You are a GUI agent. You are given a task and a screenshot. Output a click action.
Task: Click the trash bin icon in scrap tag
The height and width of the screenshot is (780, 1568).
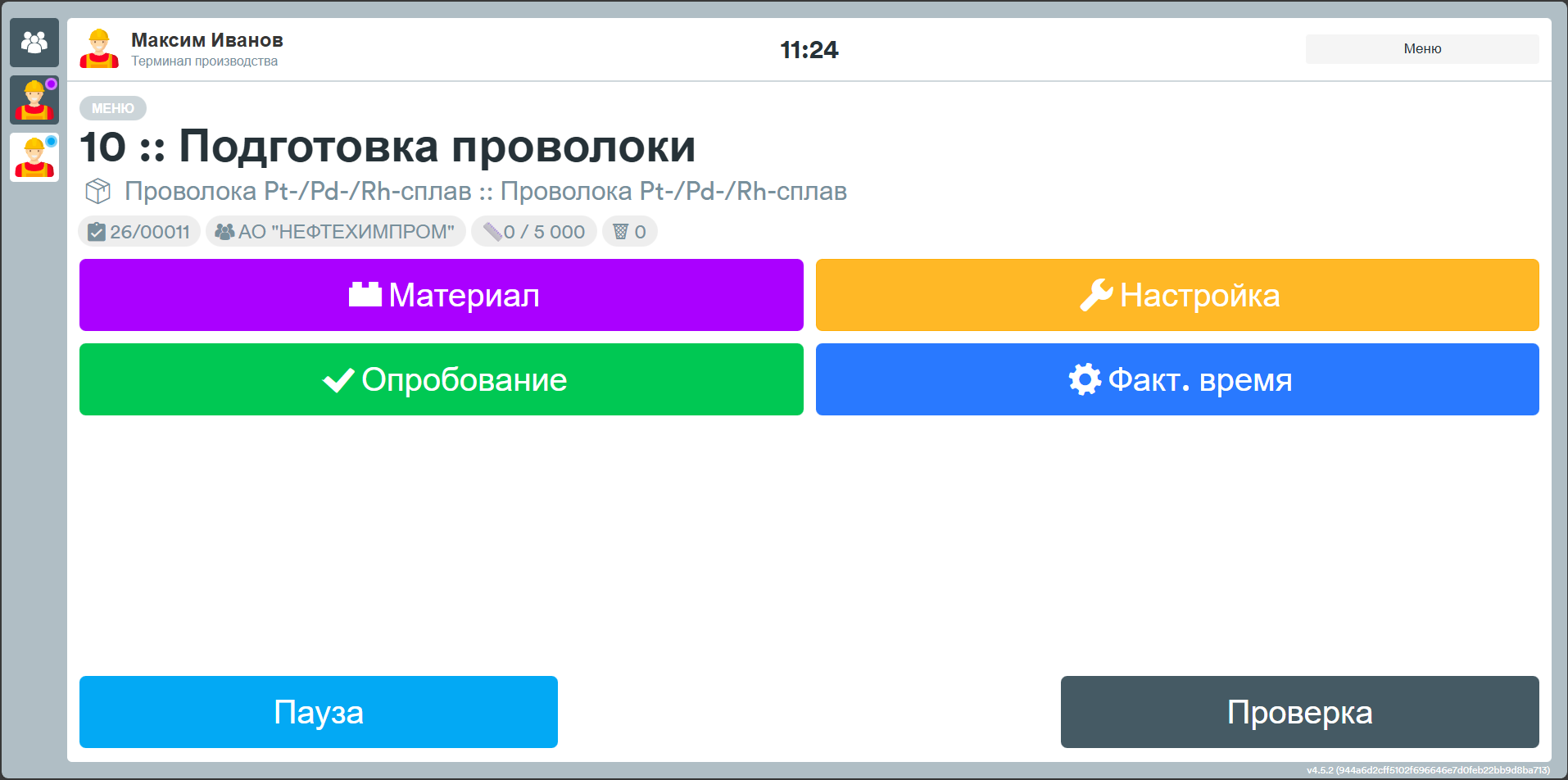(621, 232)
